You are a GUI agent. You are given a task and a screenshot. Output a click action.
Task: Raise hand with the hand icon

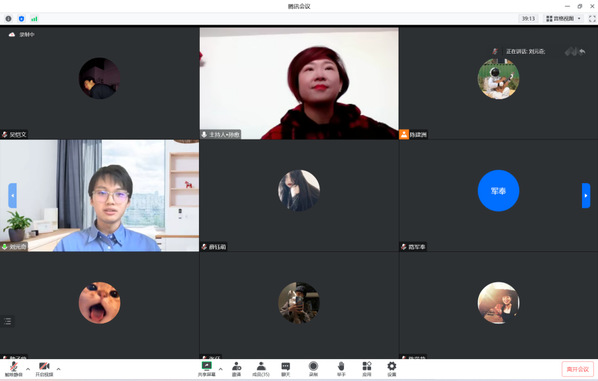(341, 369)
